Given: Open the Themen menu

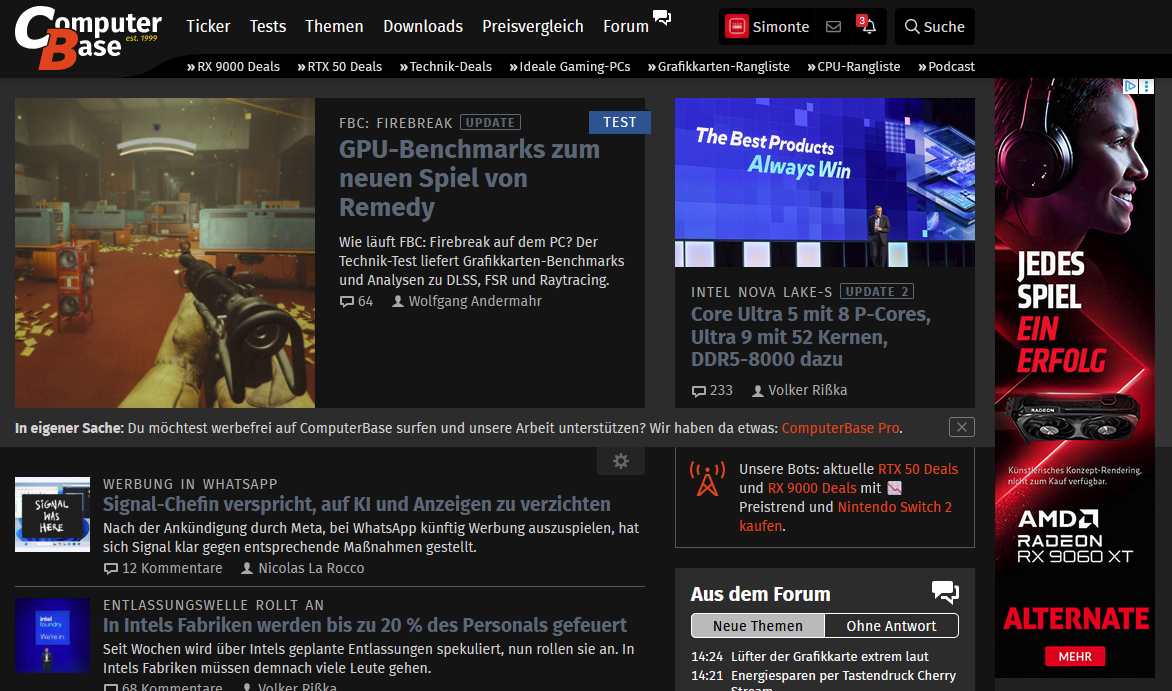Looking at the screenshot, I should tap(334, 26).
